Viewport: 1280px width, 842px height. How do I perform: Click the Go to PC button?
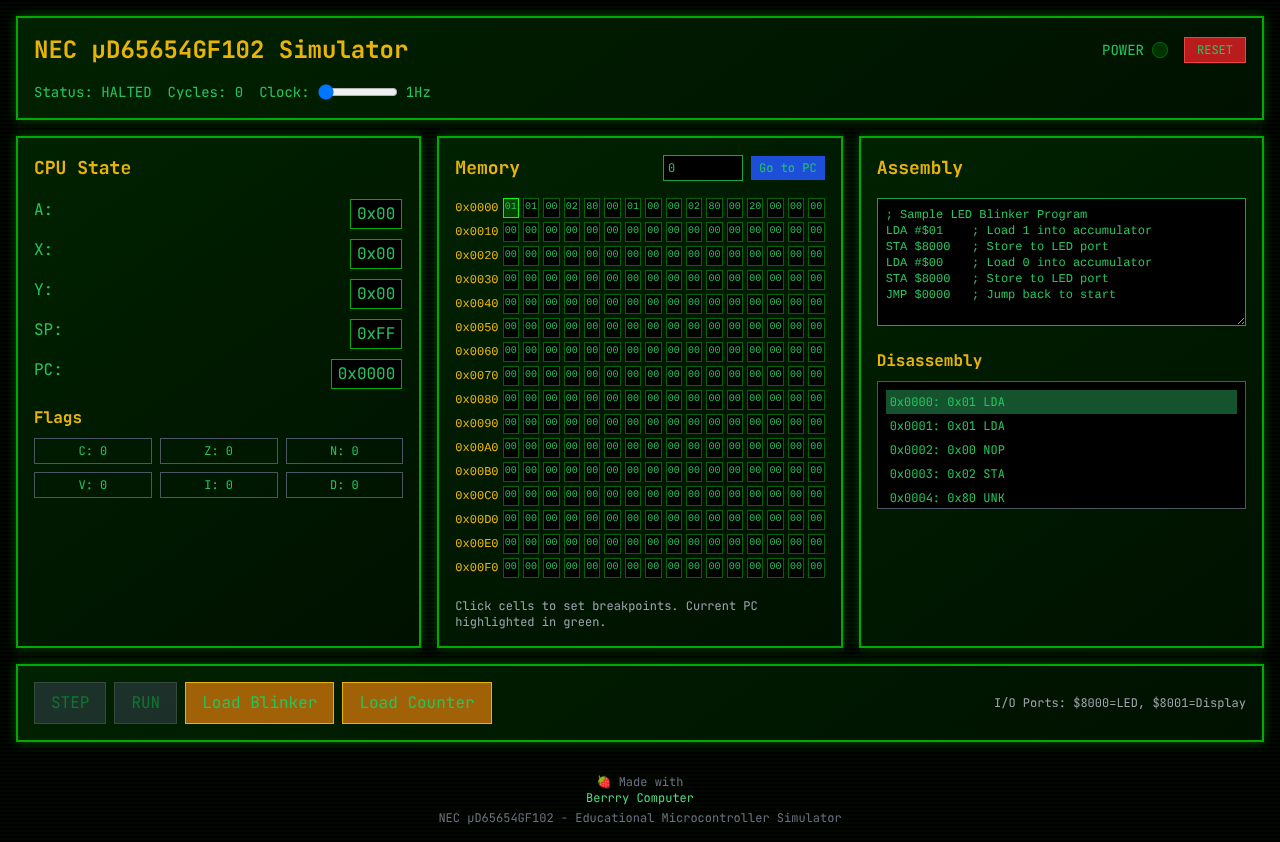[788, 167]
